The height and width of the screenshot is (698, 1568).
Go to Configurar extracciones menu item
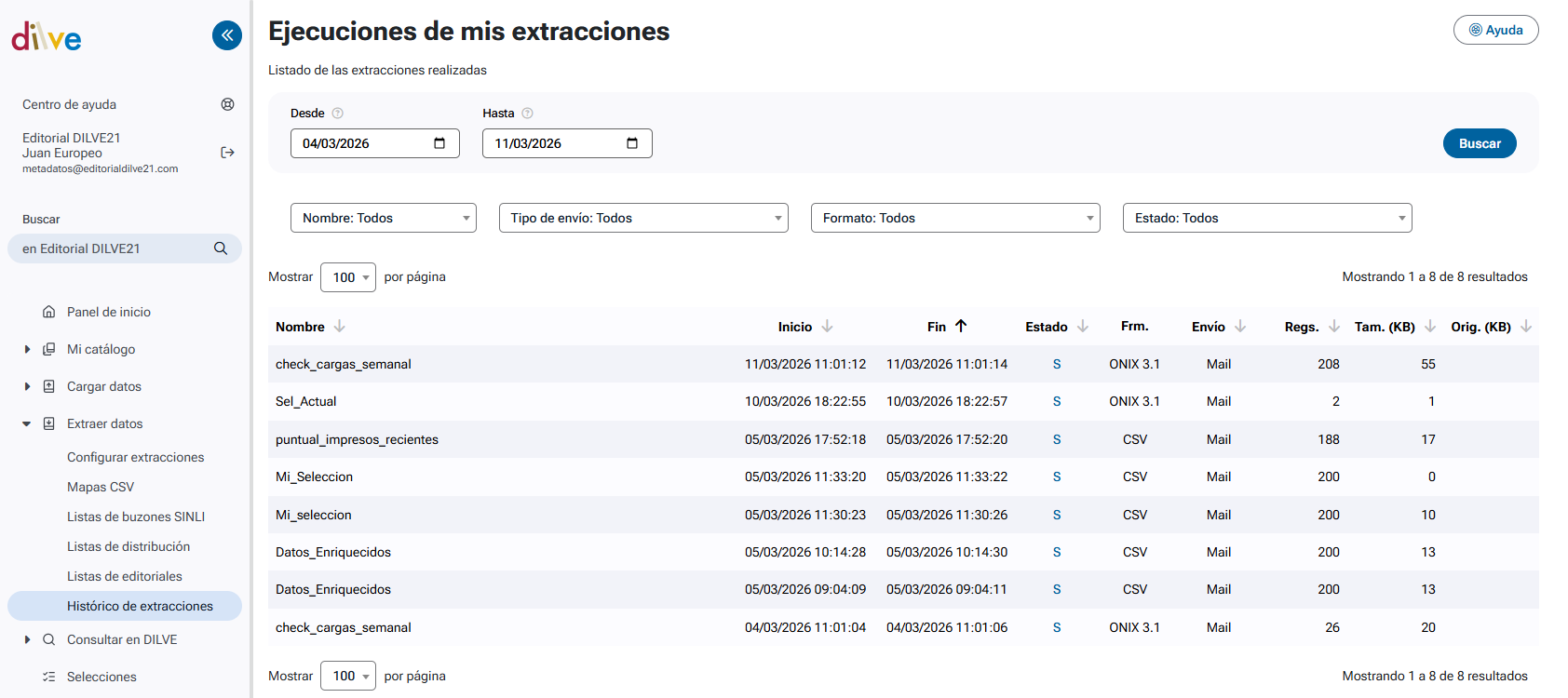[135, 457]
